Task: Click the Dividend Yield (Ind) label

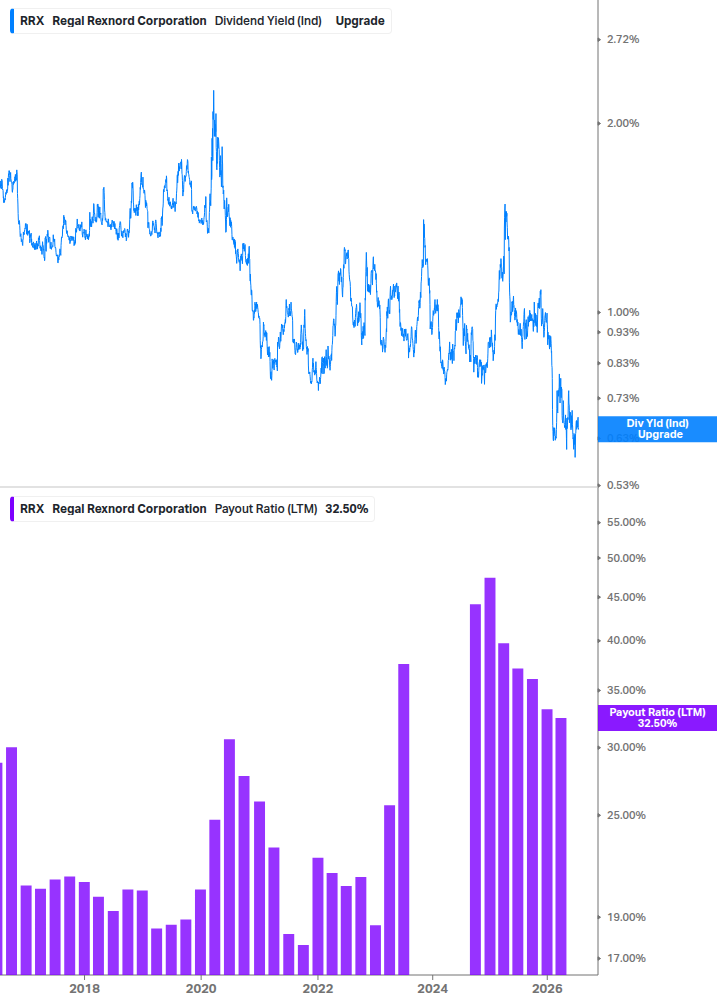Action: [268, 21]
